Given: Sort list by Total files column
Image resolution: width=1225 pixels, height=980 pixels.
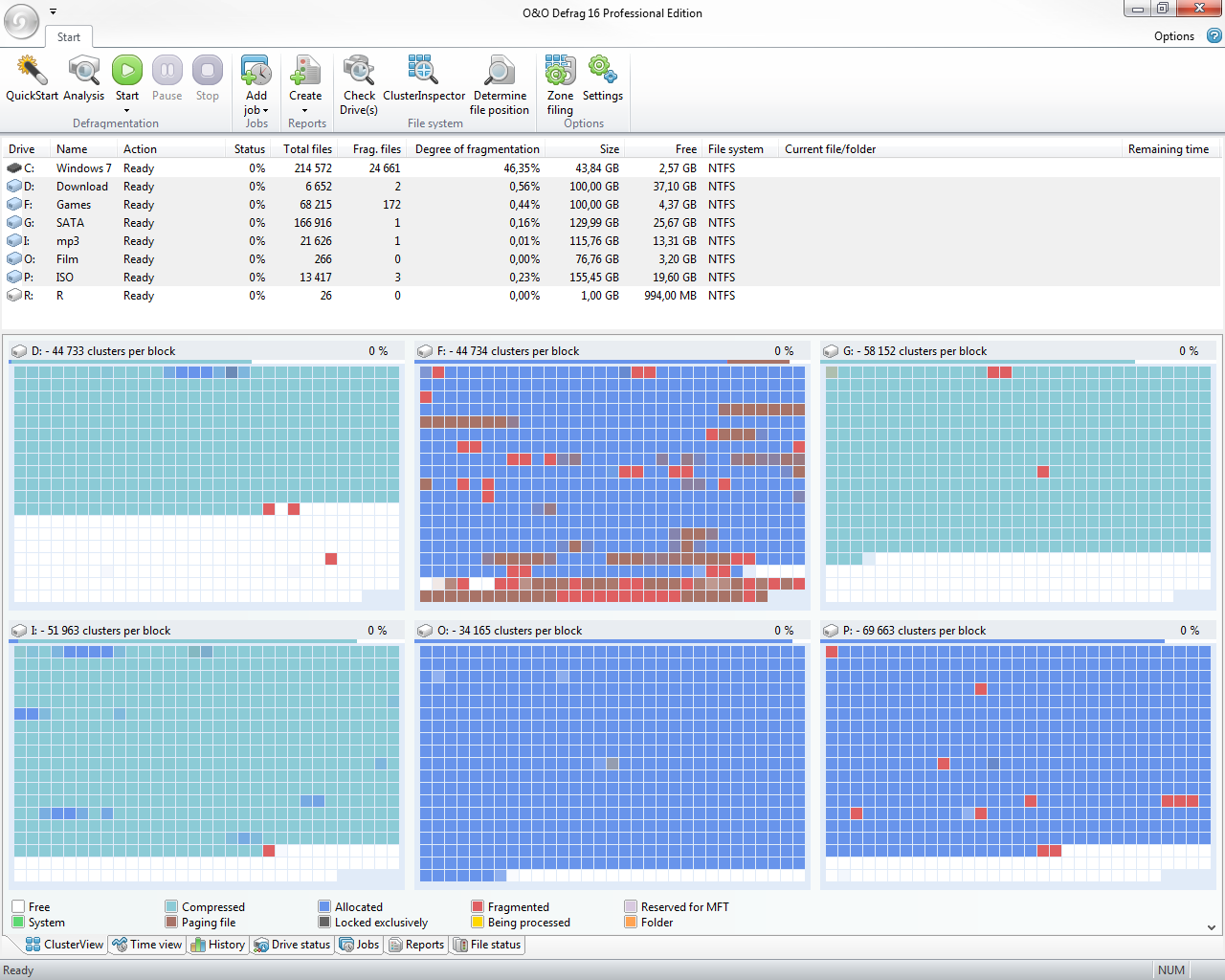Looking at the screenshot, I should pos(306,149).
